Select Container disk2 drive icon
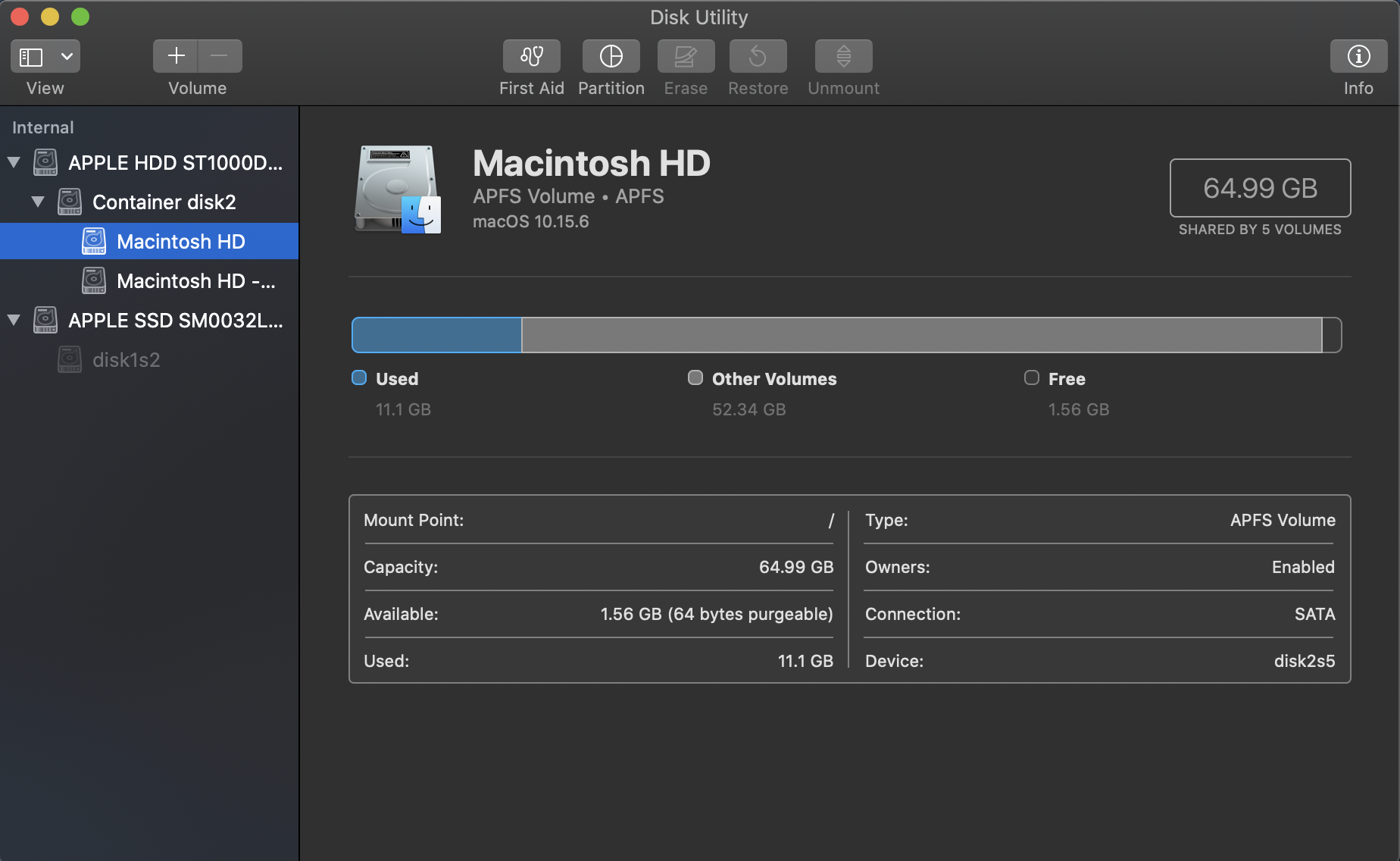The width and height of the screenshot is (1400, 861). click(x=70, y=202)
